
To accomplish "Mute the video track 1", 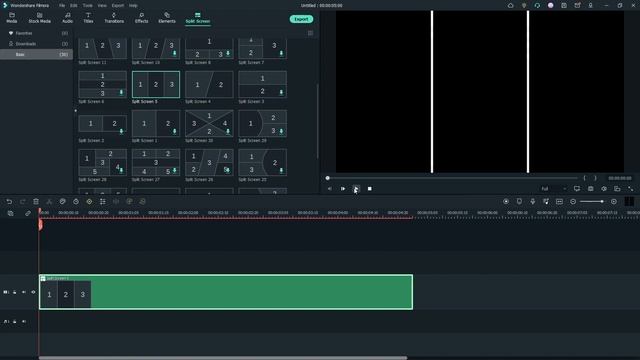I will click(24, 292).
